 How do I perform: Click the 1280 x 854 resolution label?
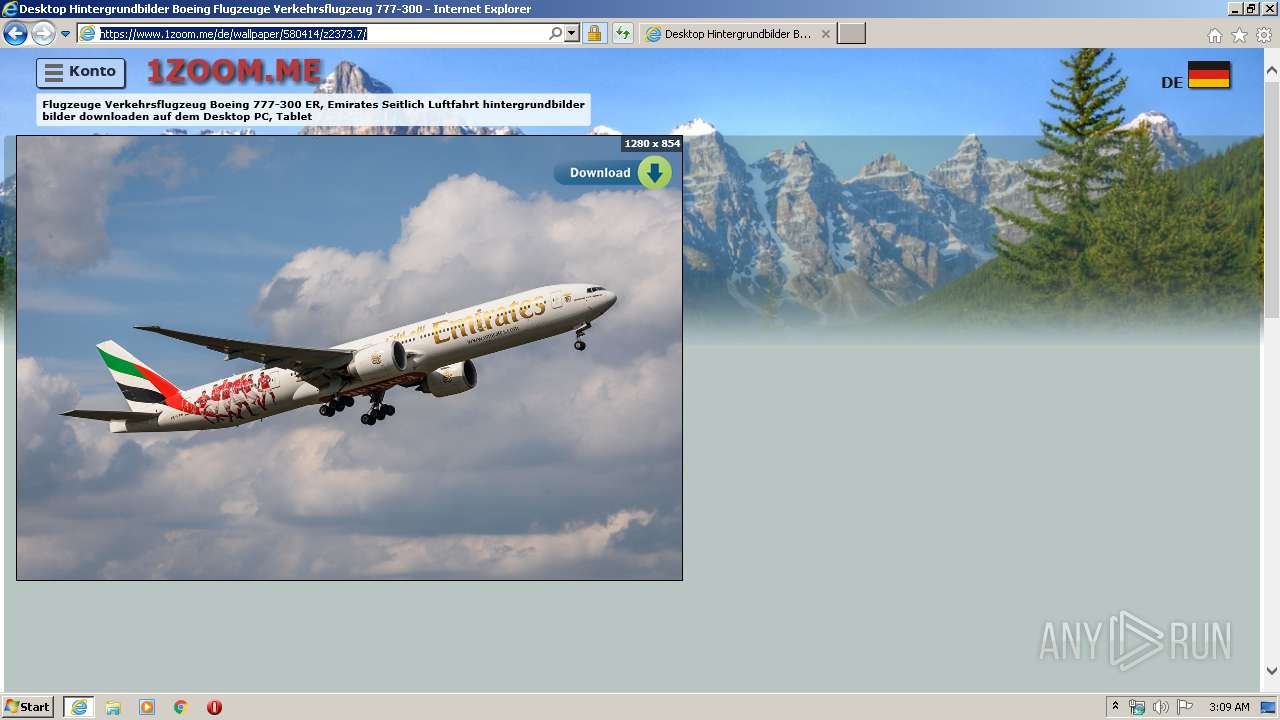point(652,144)
